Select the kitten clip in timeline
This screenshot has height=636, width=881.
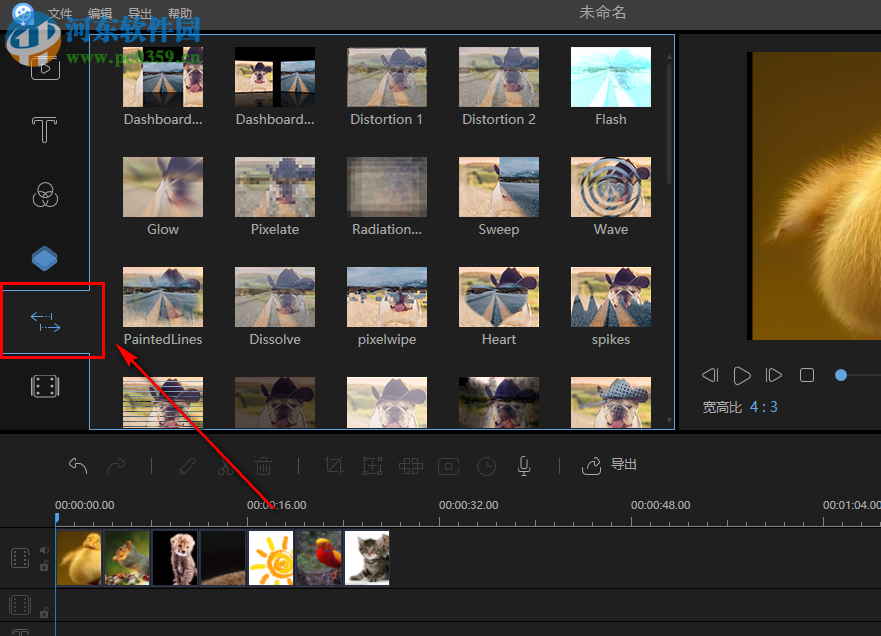click(367, 558)
